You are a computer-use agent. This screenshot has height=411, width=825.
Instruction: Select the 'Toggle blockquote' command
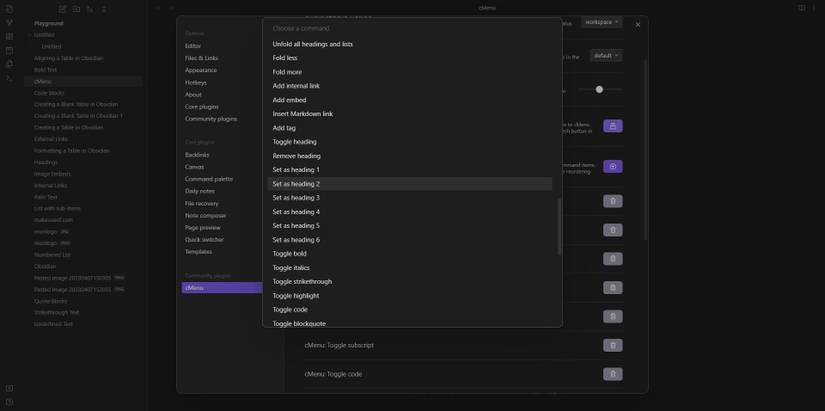pyautogui.click(x=410, y=323)
